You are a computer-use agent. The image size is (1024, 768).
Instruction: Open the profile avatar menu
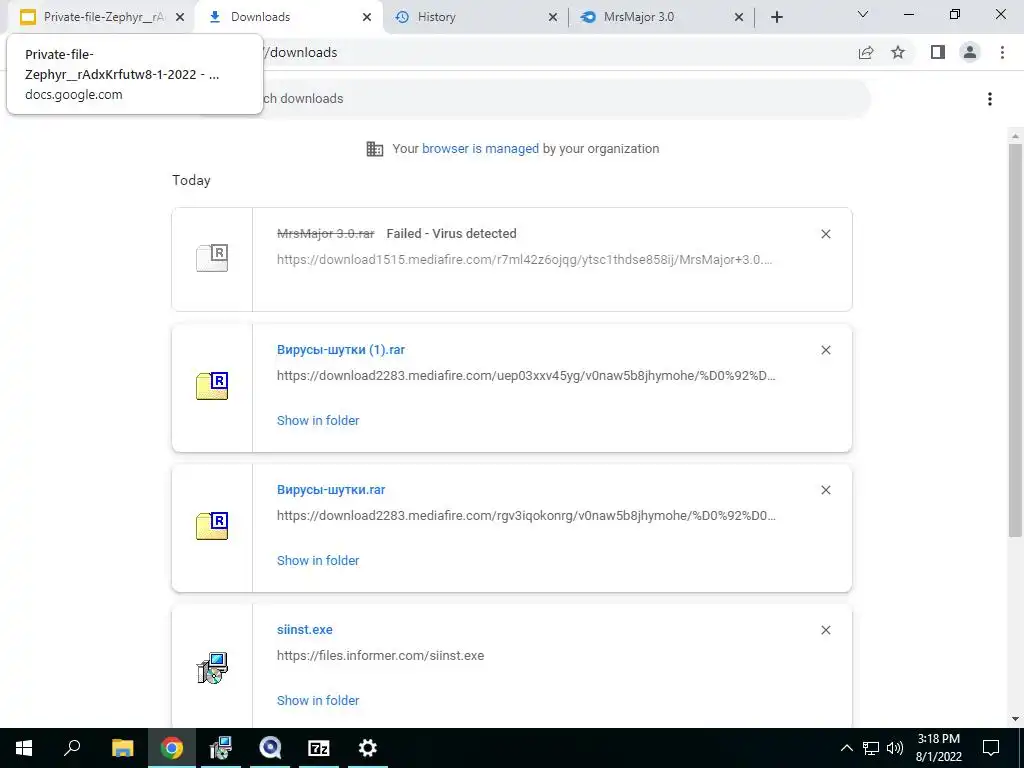[970, 52]
